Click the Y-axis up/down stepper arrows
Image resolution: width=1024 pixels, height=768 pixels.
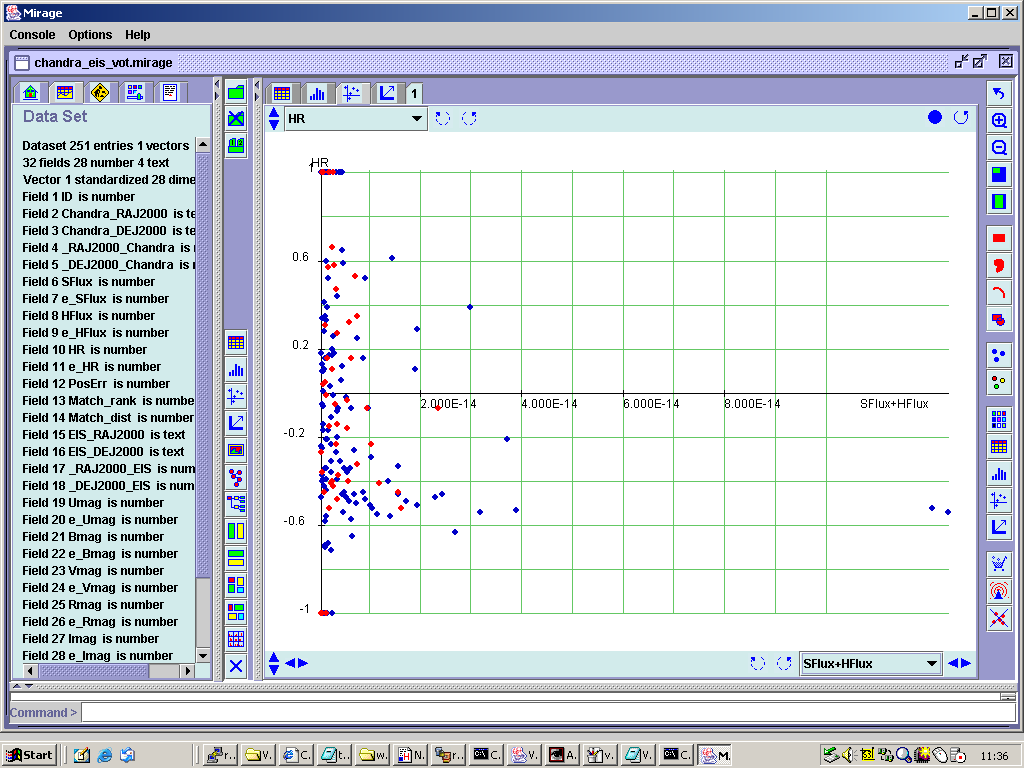tap(274, 119)
